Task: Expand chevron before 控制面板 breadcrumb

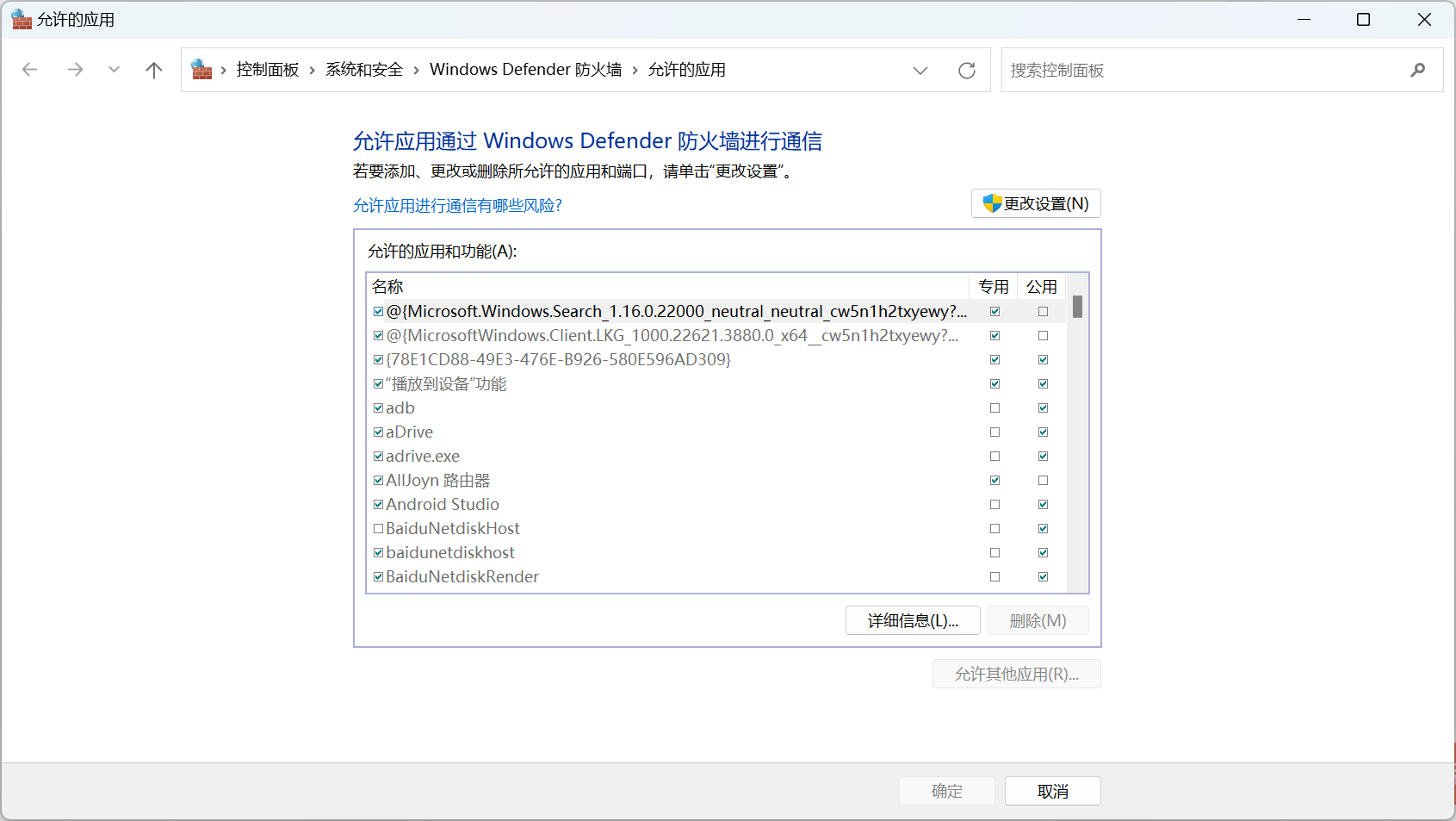Action: click(224, 71)
